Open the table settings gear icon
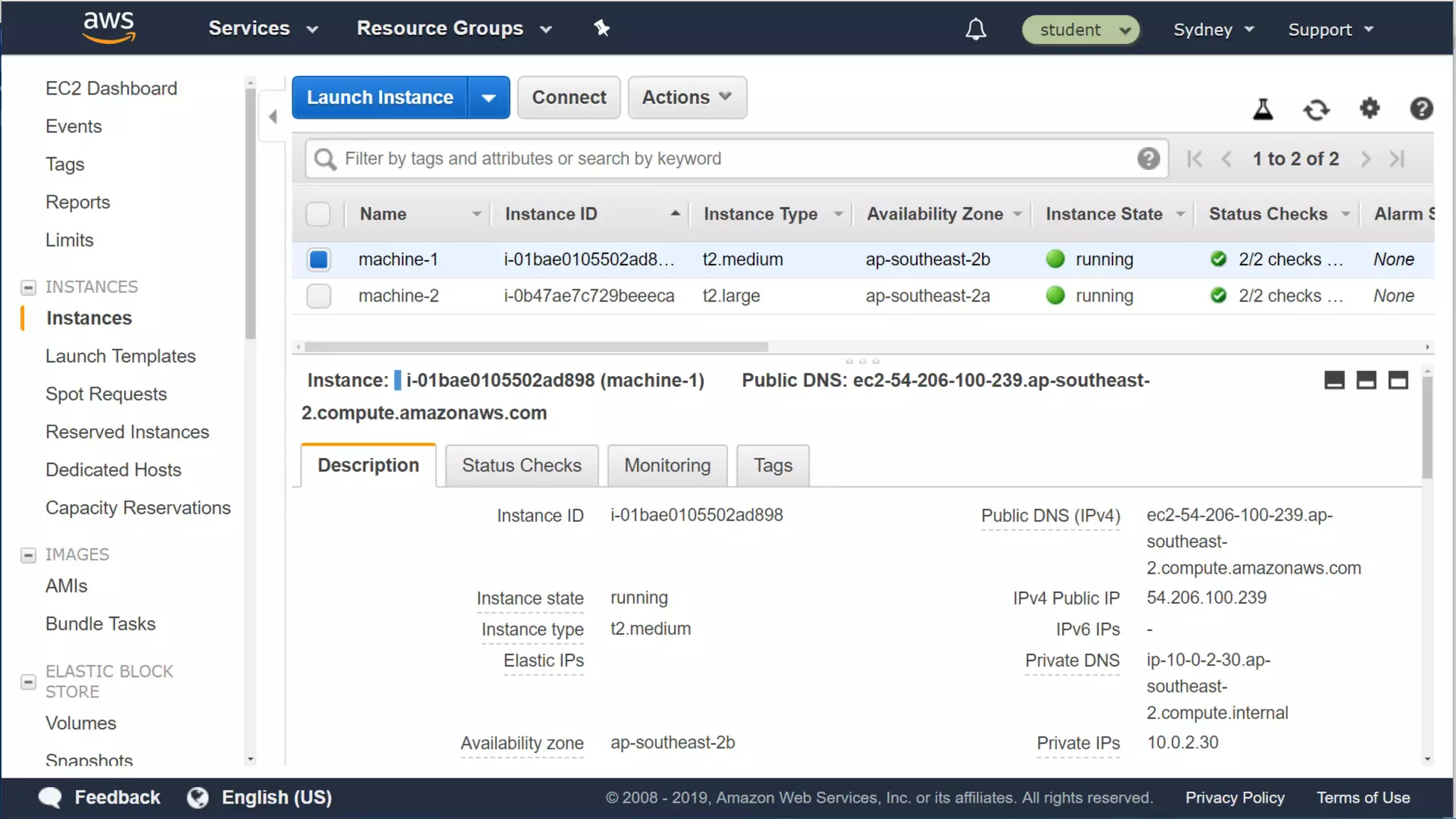The height and width of the screenshot is (819, 1456). pyautogui.click(x=1369, y=109)
